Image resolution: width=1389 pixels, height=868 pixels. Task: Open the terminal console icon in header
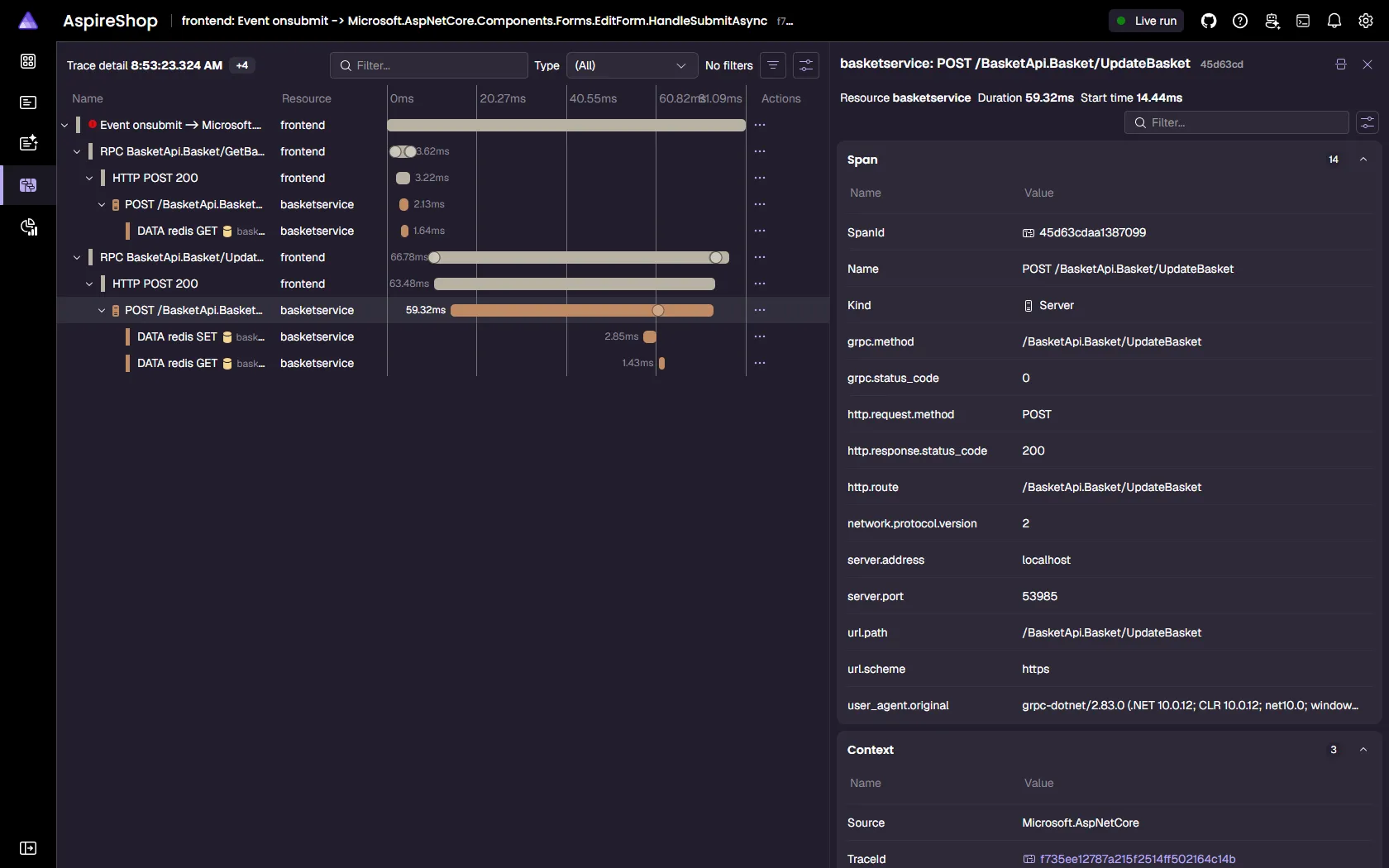1303,21
